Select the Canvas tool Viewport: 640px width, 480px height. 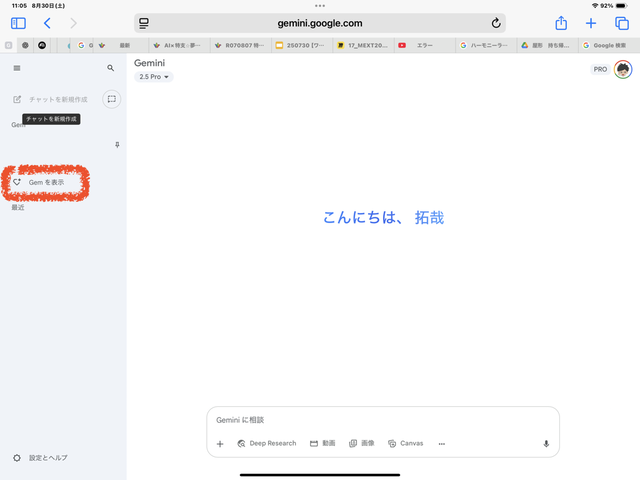pyautogui.click(x=405, y=443)
